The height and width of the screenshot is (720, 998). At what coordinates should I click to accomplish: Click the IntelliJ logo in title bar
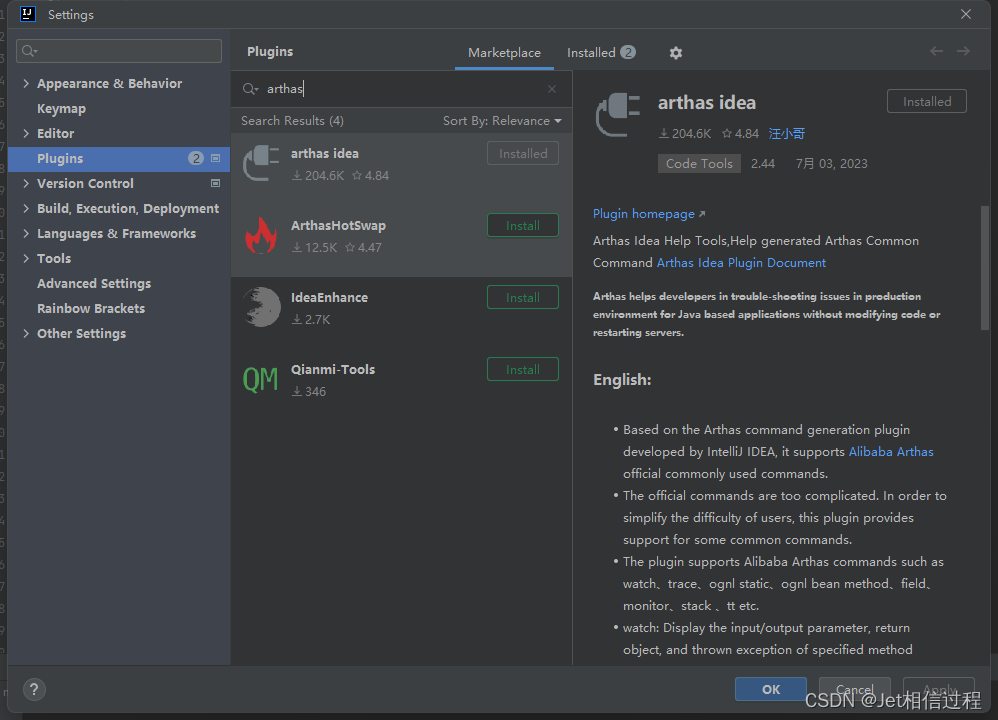[x=28, y=14]
